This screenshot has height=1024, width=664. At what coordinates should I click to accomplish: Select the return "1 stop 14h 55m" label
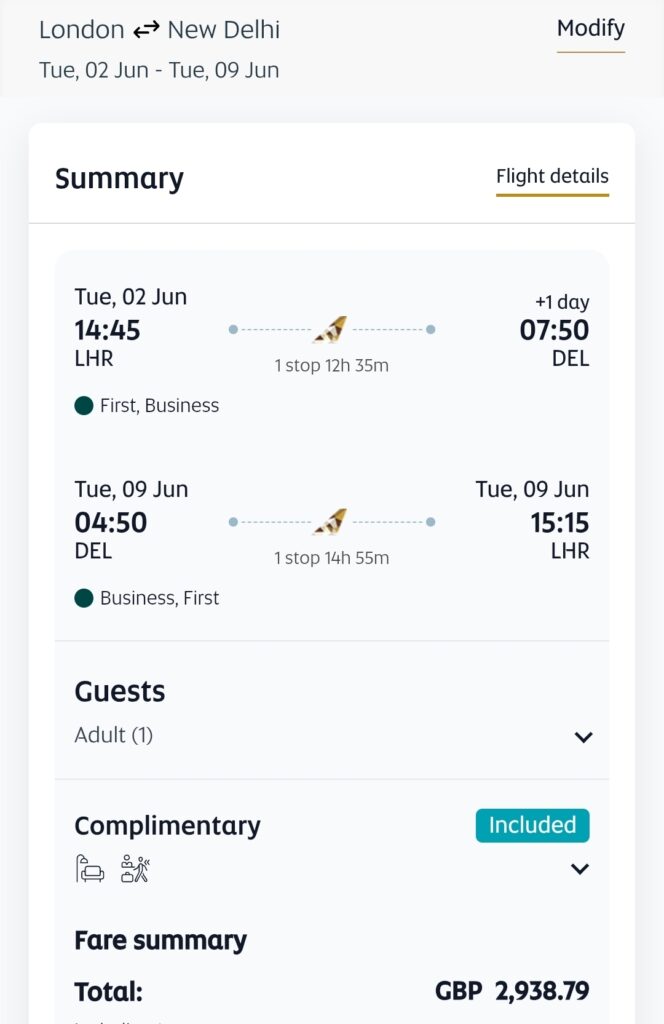[x=331, y=558]
